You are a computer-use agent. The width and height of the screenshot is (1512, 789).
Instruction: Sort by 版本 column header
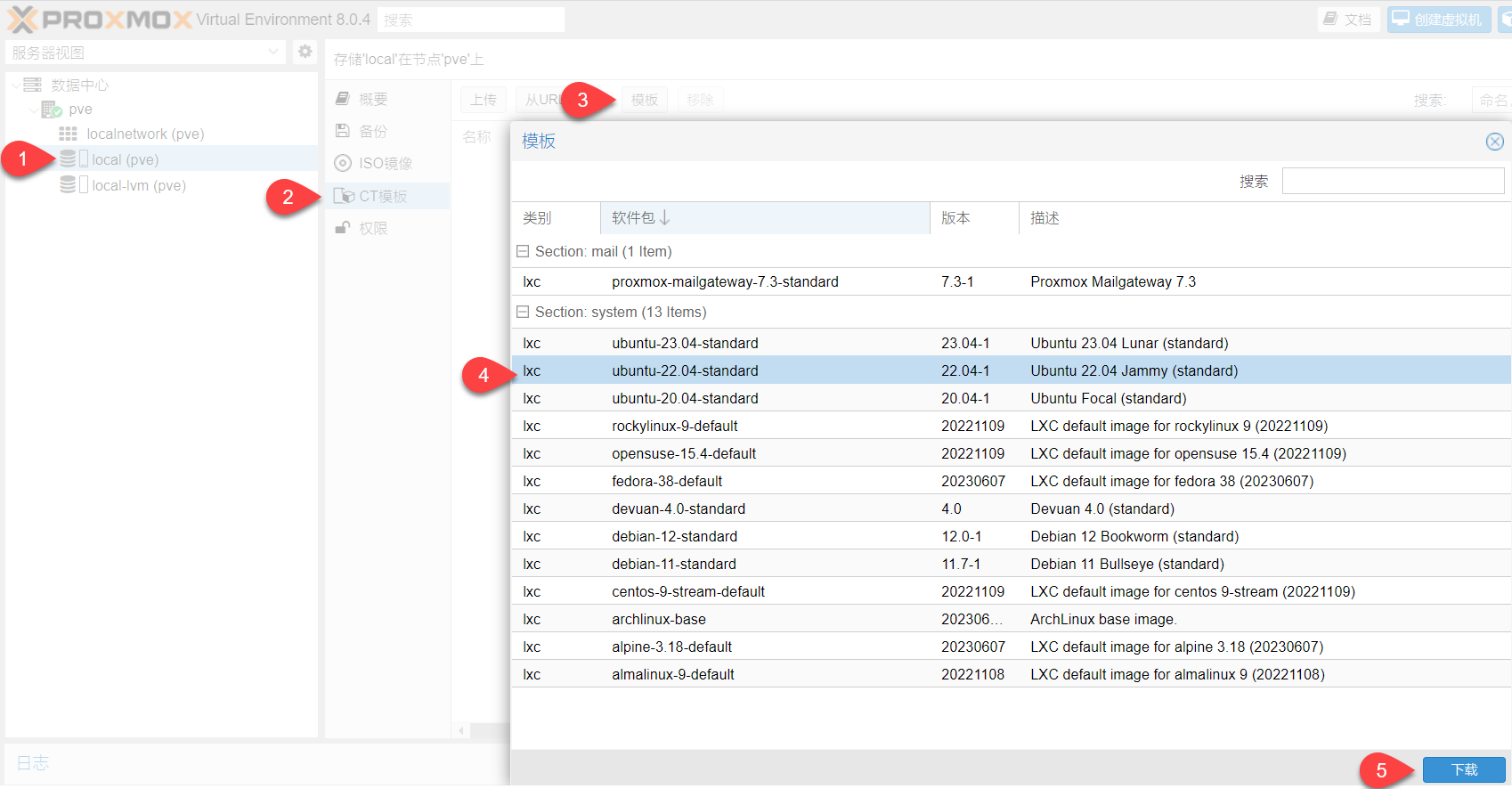click(x=974, y=218)
